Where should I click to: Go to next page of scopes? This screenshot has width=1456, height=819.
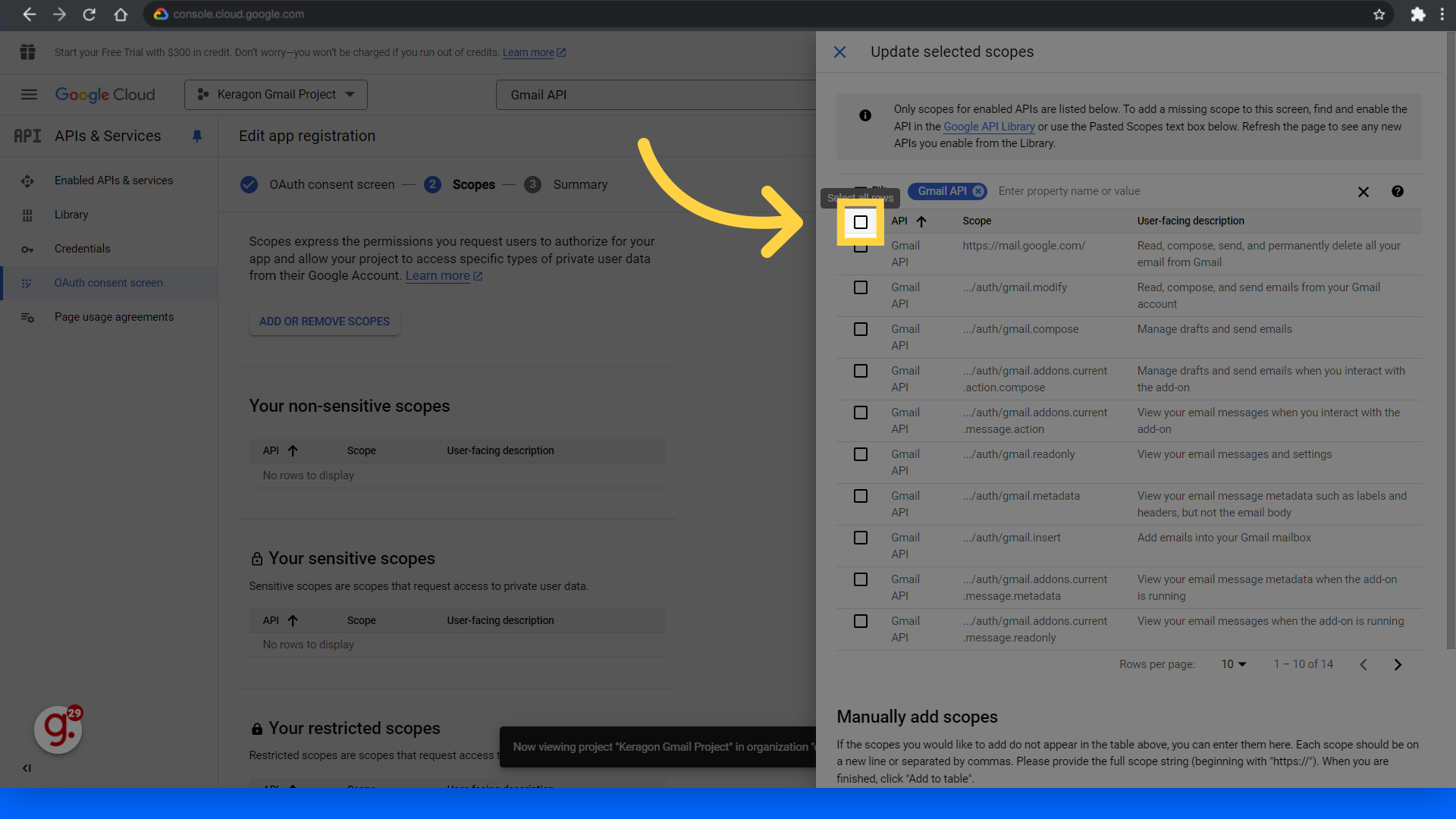click(1398, 665)
